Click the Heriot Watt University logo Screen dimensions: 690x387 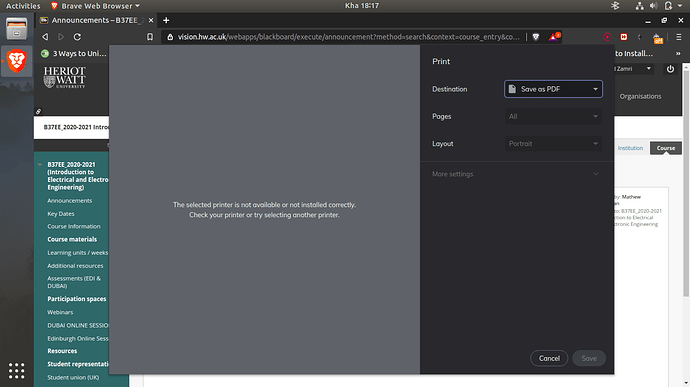[x=65, y=77]
